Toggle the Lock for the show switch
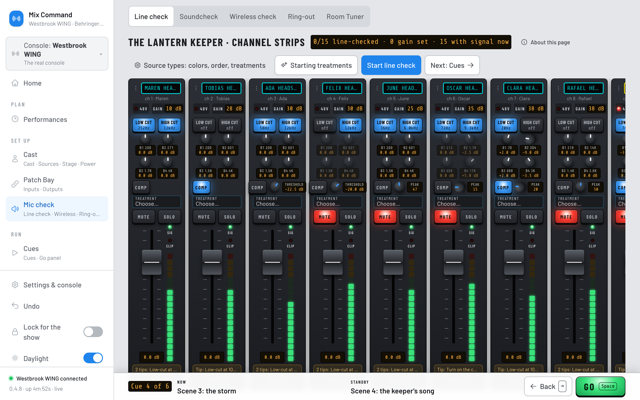This screenshot has height=400, width=640. (x=93, y=332)
